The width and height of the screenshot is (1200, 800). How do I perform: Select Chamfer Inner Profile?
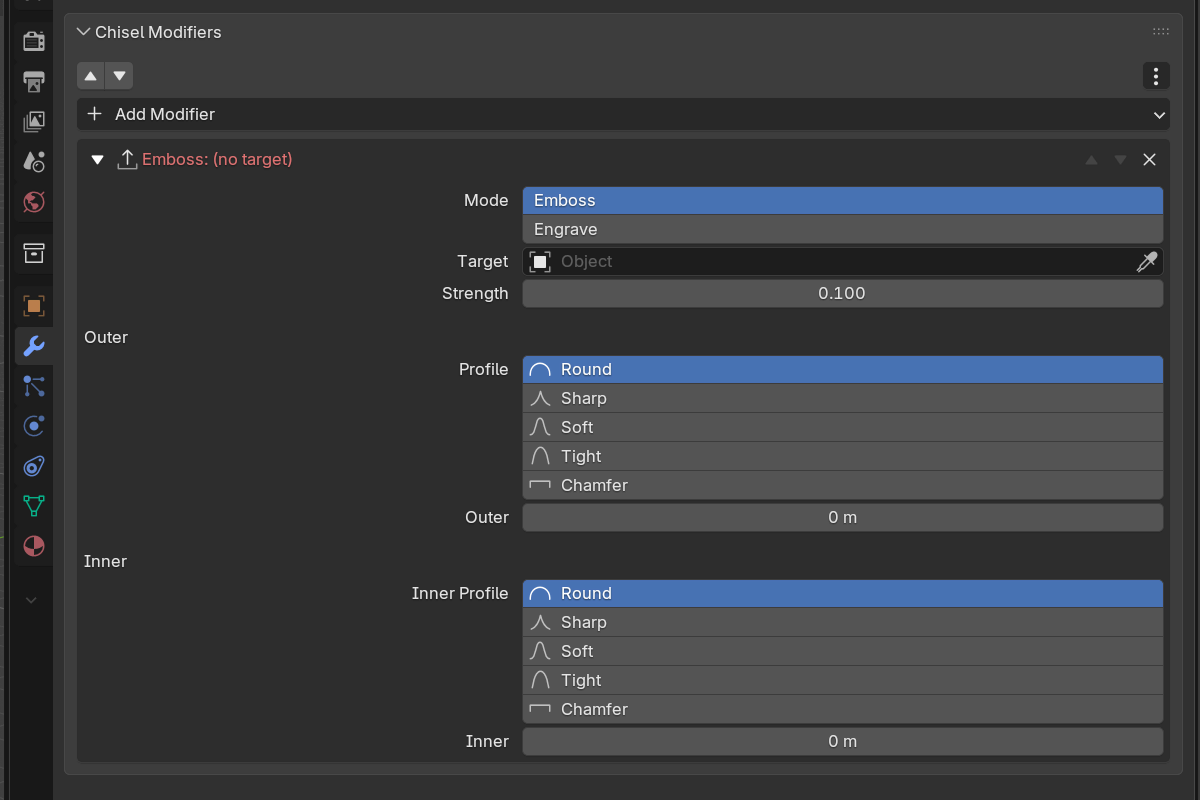[x=843, y=709]
